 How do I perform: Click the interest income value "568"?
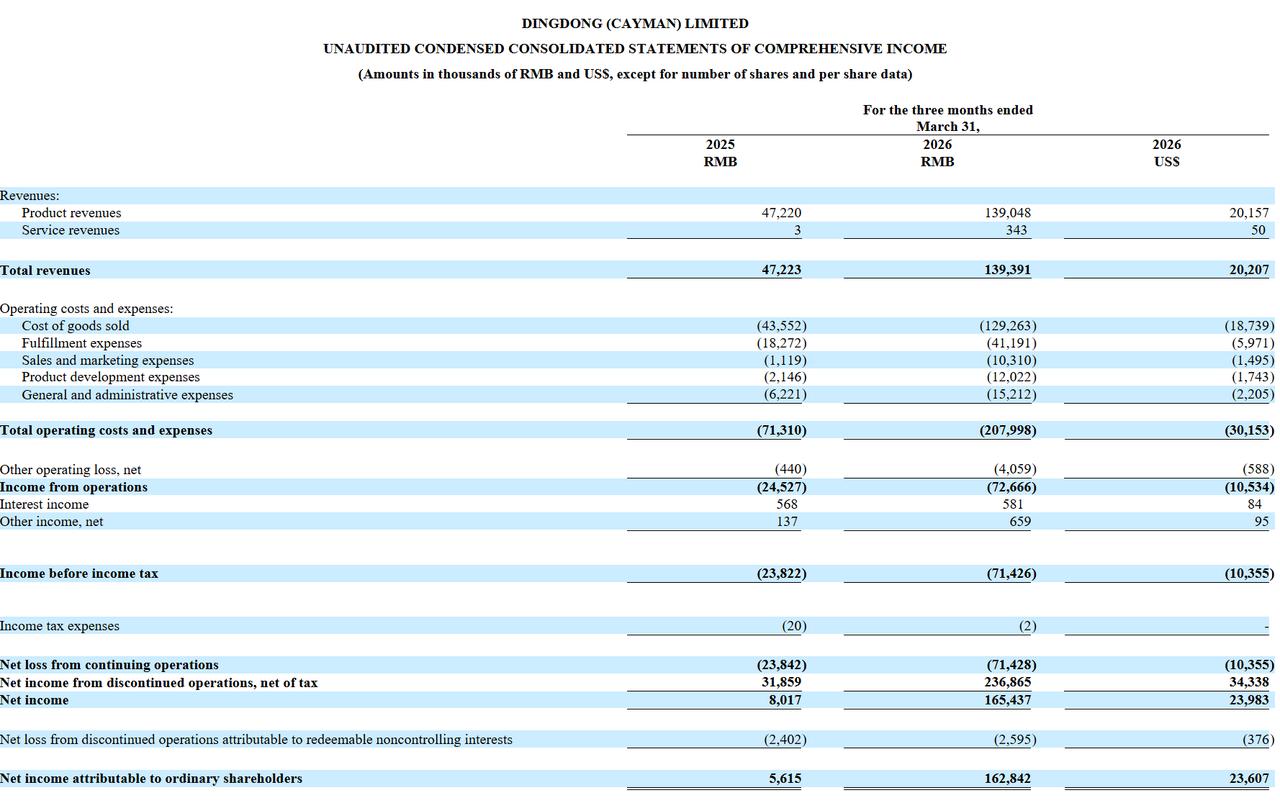point(786,504)
